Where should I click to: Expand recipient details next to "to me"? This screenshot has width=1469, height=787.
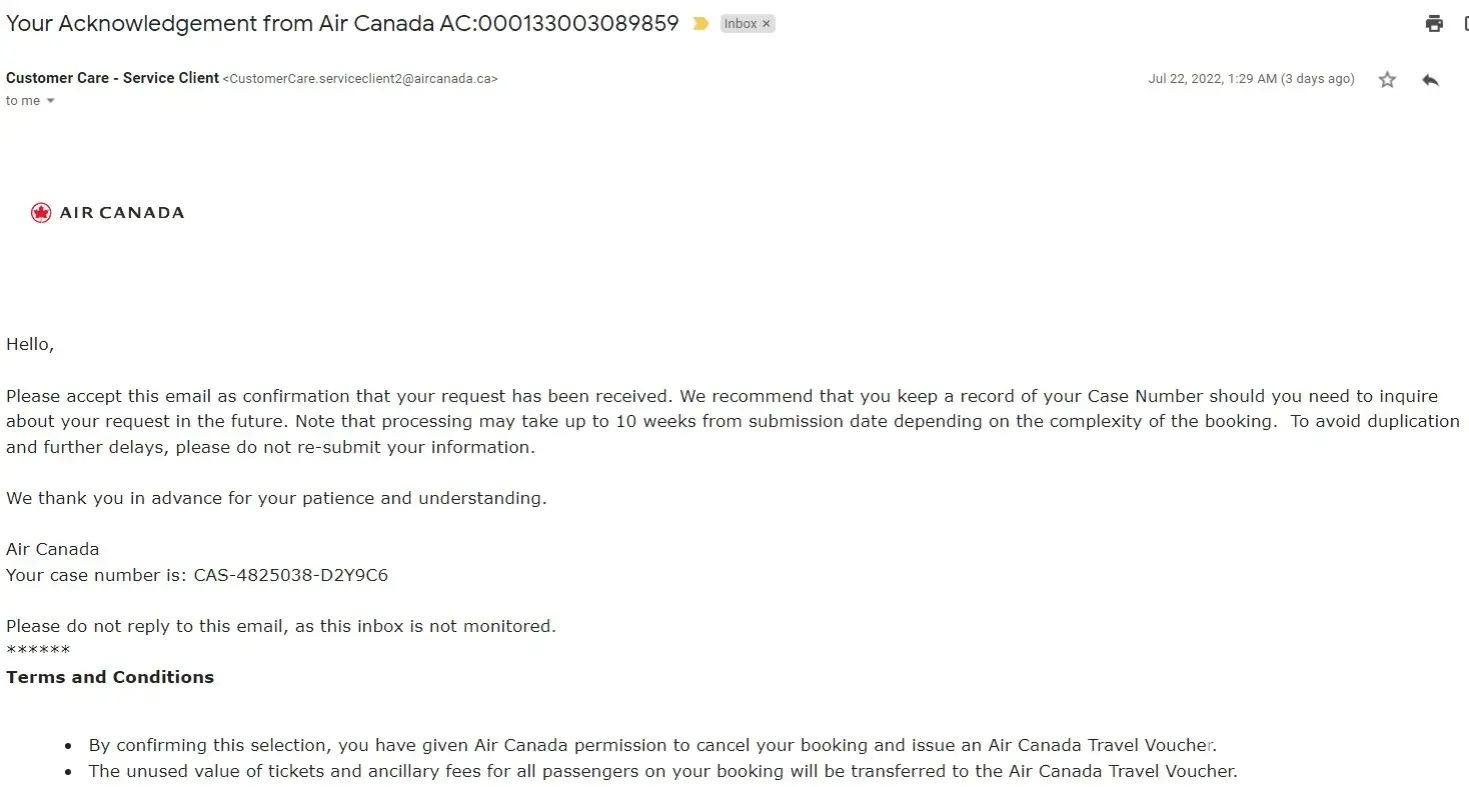[51, 101]
